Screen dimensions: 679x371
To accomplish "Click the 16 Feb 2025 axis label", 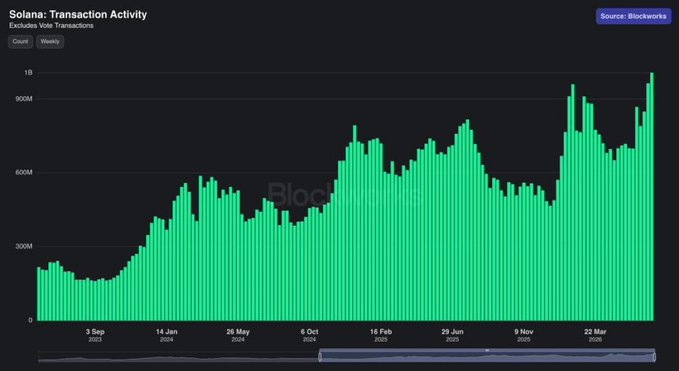I will click(381, 335).
